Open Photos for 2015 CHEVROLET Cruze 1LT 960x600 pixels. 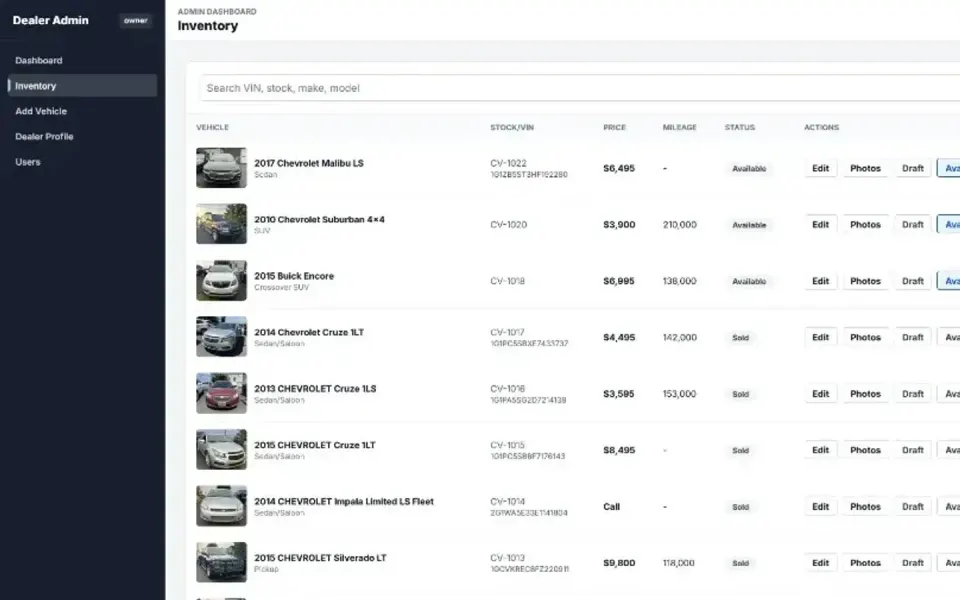tap(865, 450)
